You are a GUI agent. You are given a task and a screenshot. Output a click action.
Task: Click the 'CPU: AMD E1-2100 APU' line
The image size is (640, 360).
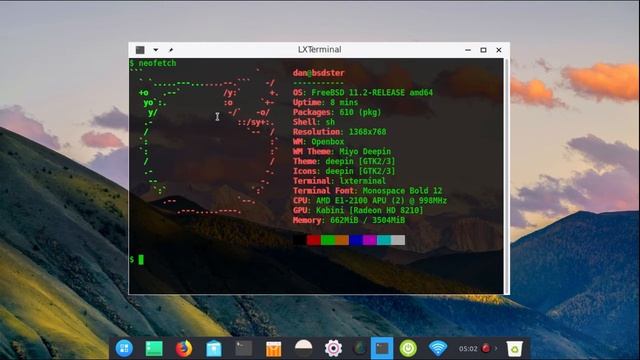point(370,200)
